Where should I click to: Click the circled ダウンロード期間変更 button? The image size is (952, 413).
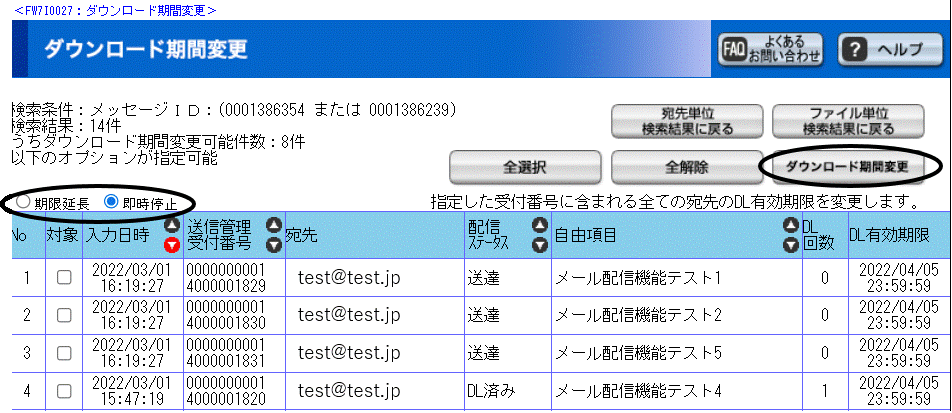(x=847, y=165)
